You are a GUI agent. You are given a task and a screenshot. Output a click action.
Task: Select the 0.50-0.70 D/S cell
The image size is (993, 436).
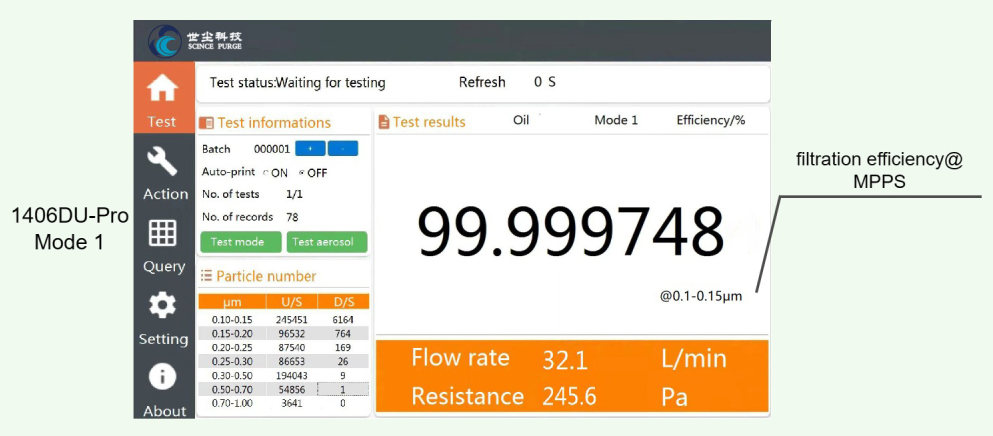[x=343, y=389]
